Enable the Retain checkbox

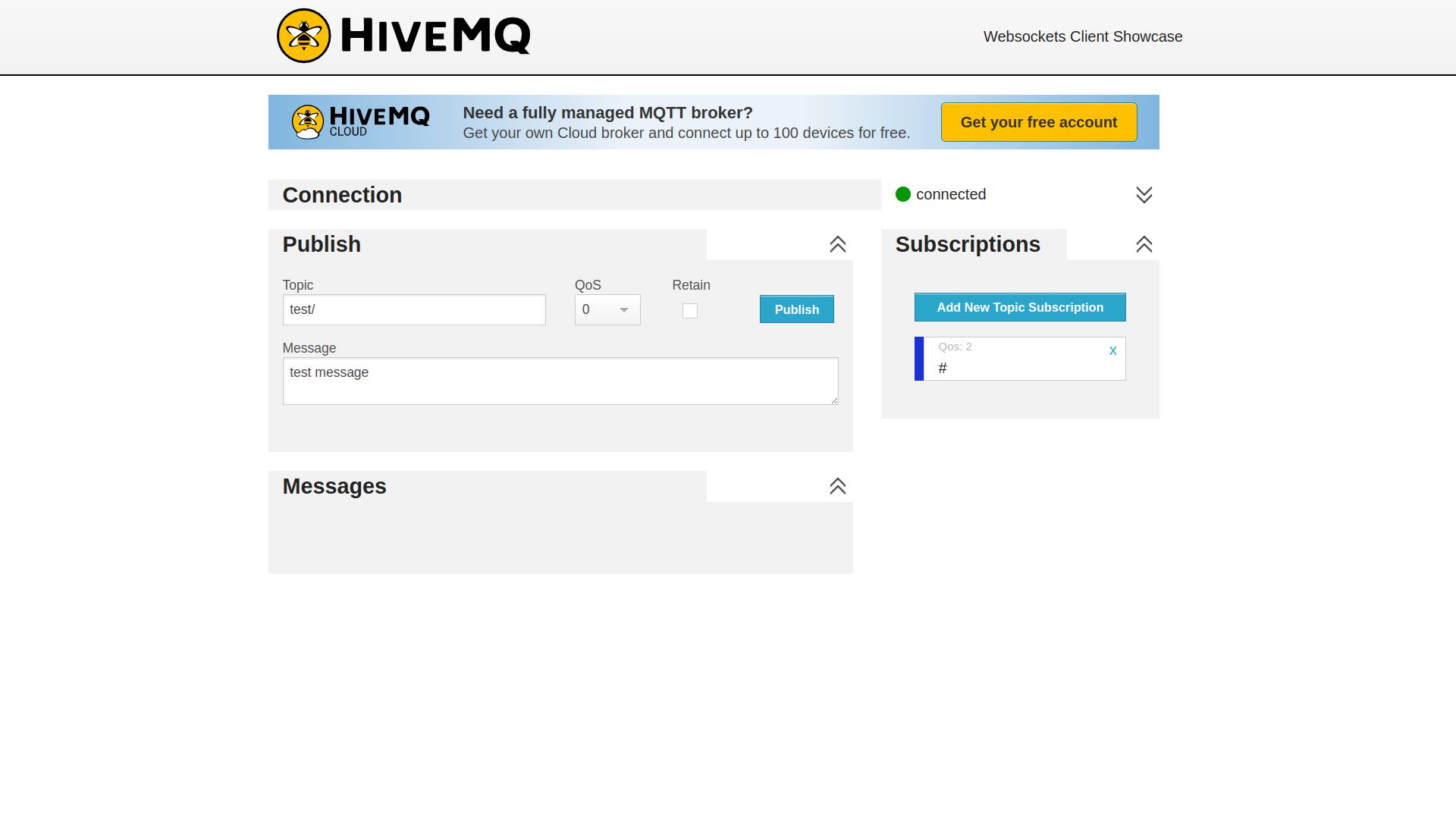[689, 311]
